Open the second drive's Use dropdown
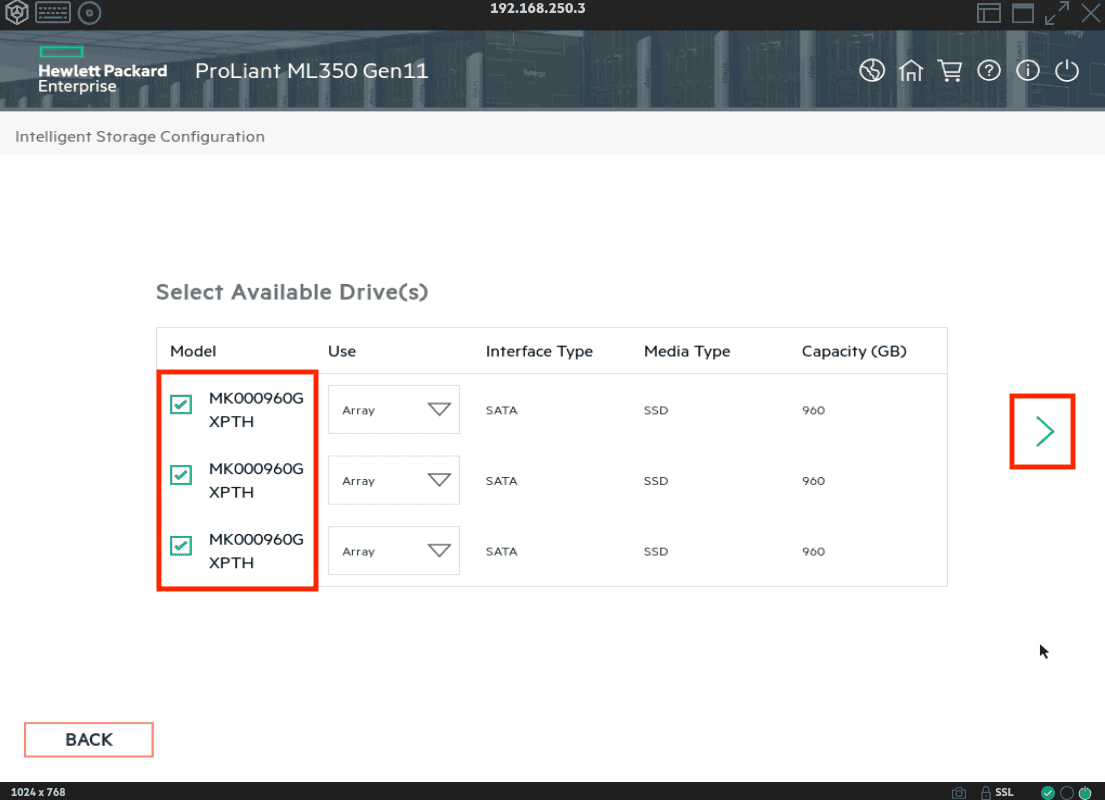 coord(394,481)
